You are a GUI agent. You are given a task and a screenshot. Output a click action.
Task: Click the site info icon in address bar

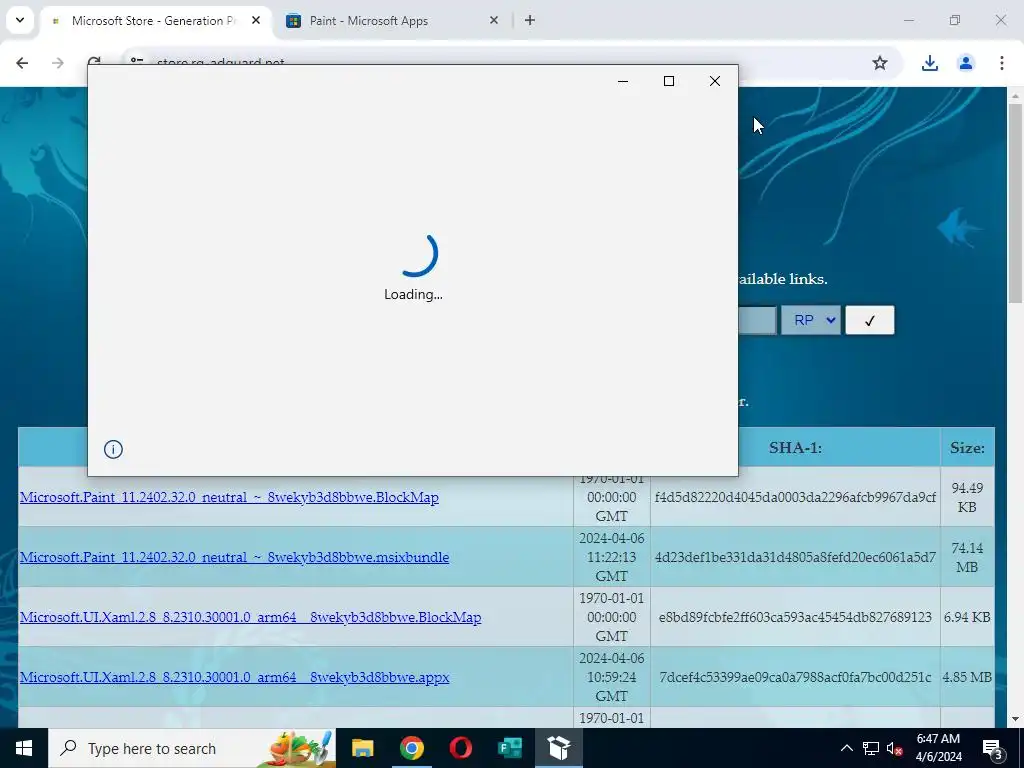pos(136,61)
